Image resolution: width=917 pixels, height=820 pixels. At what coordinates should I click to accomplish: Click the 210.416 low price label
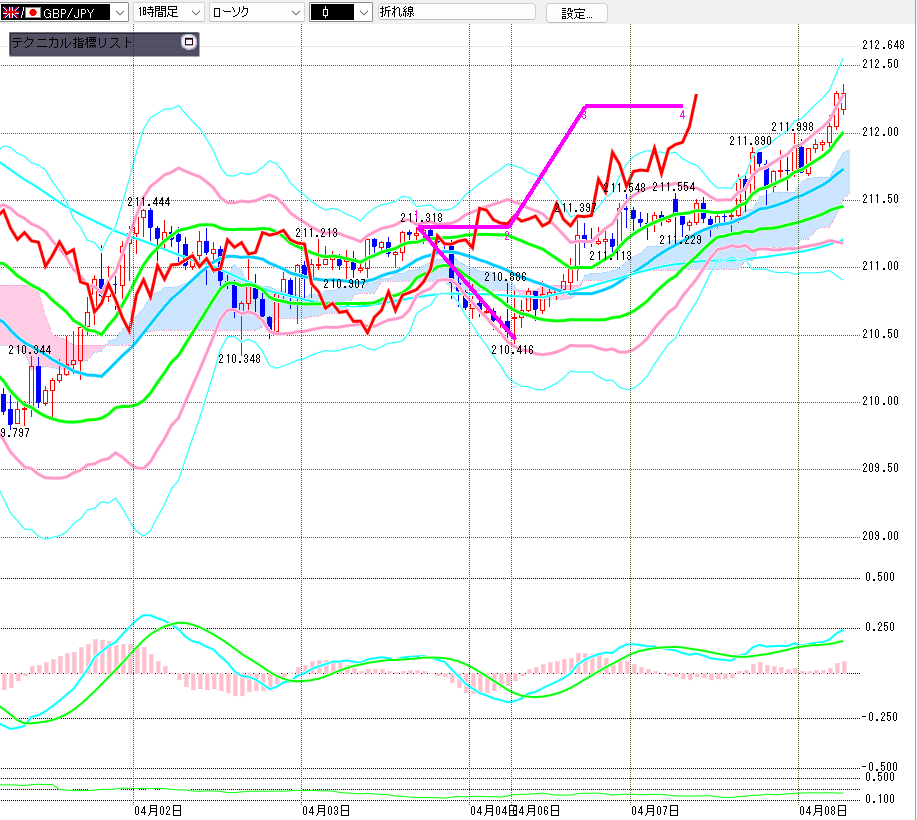point(512,350)
